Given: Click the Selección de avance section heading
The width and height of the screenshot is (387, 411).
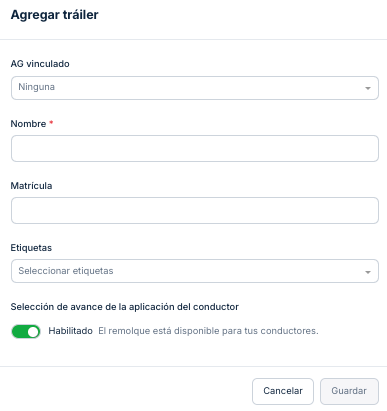Looking at the screenshot, I should [125, 307].
